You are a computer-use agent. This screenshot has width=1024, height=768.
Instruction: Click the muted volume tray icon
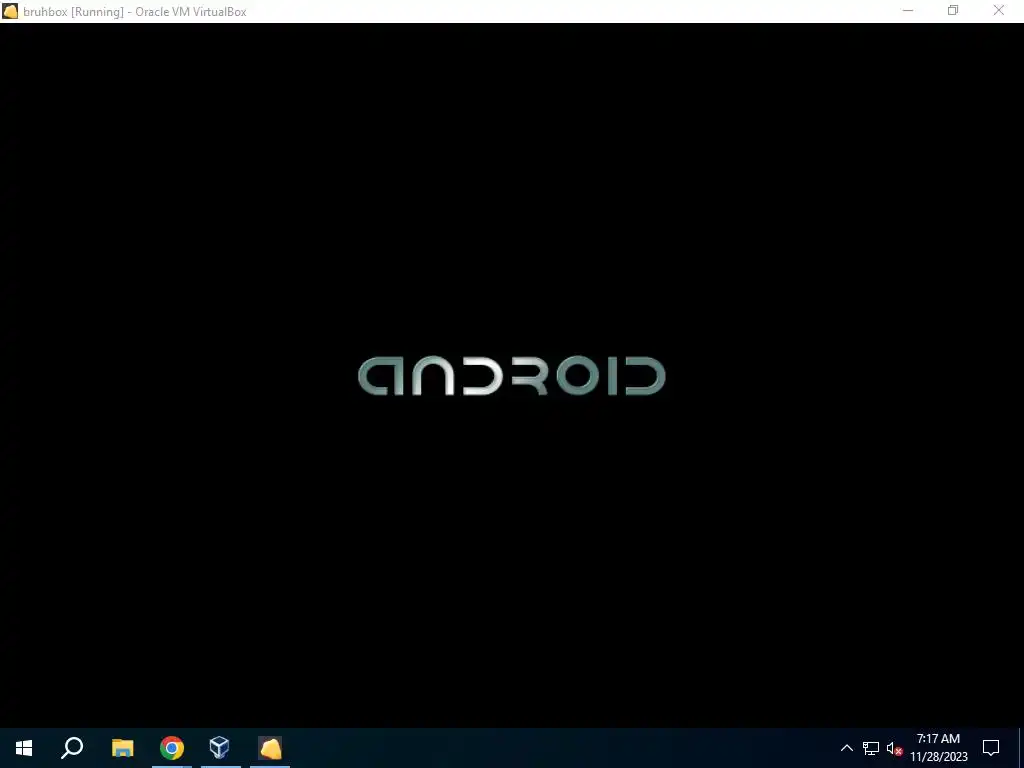894,748
